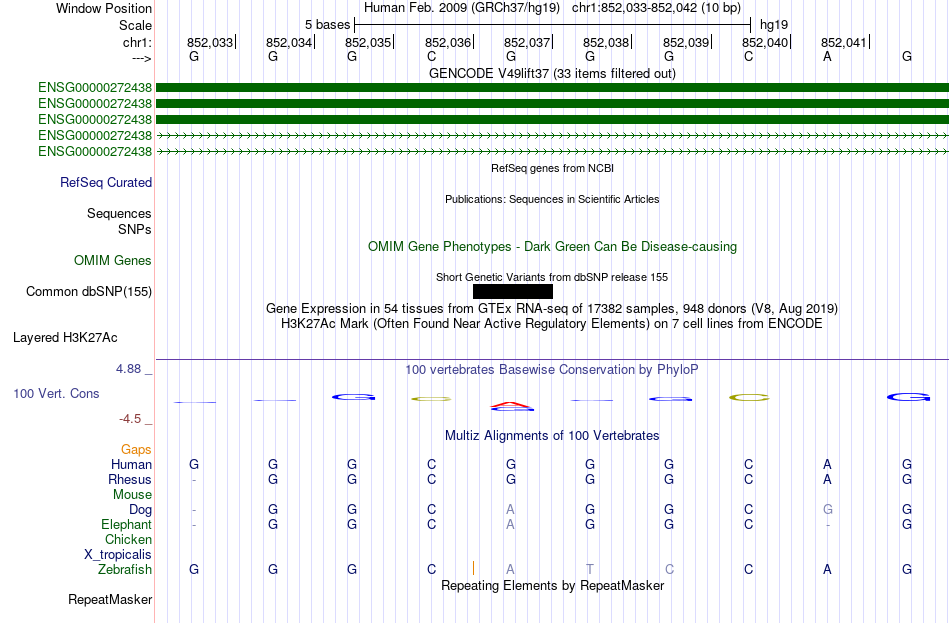Click the red A in the PhyloP logo
Screen dimensions: 950x623
tap(512, 404)
